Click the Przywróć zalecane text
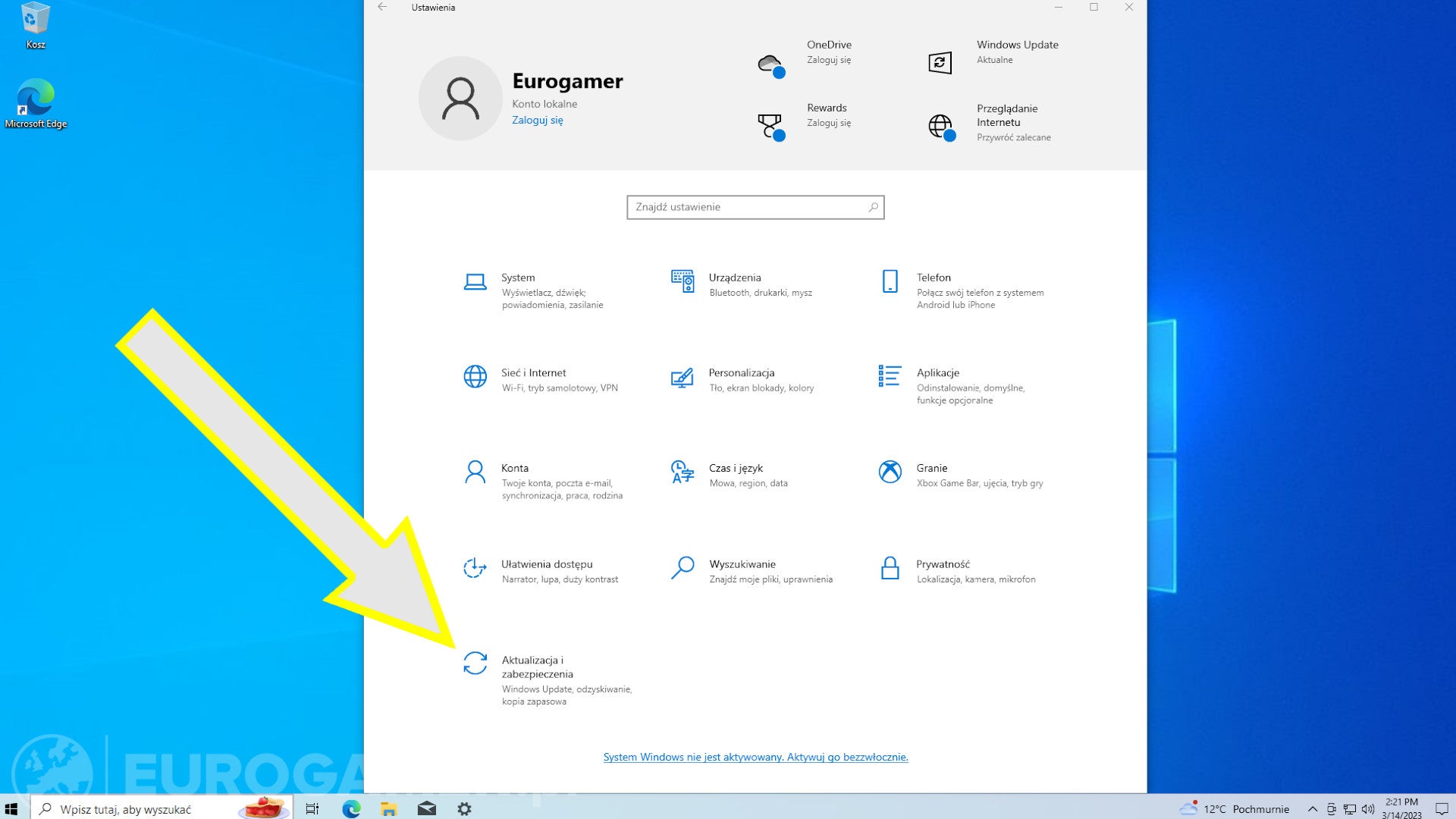This screenshot has width=1456, height=819. tap(1014, 137)
